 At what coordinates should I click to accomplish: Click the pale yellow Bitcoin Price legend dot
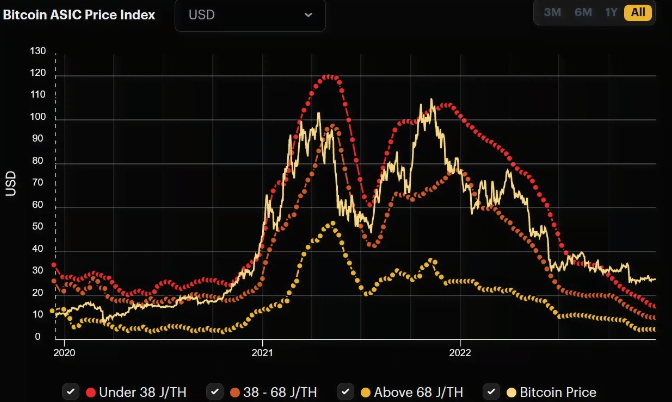(512, 391)
